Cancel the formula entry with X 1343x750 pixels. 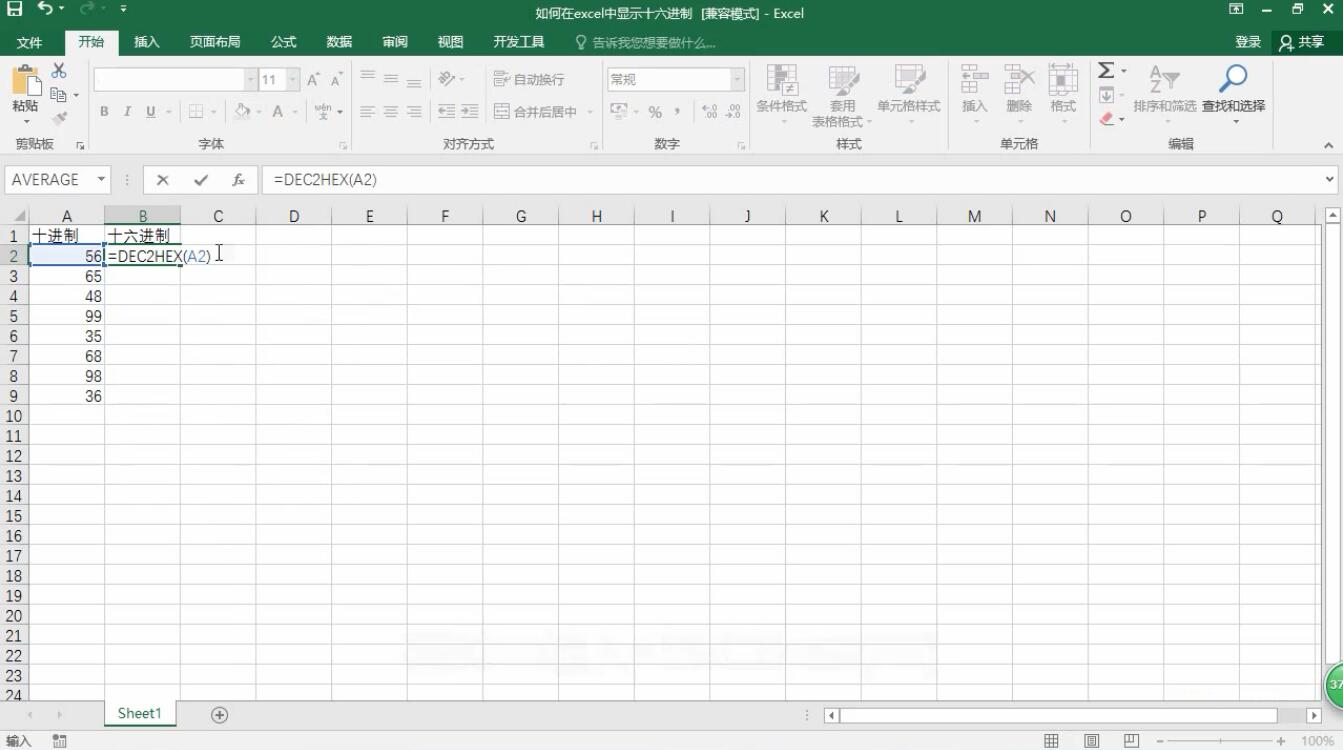point(162,180)
